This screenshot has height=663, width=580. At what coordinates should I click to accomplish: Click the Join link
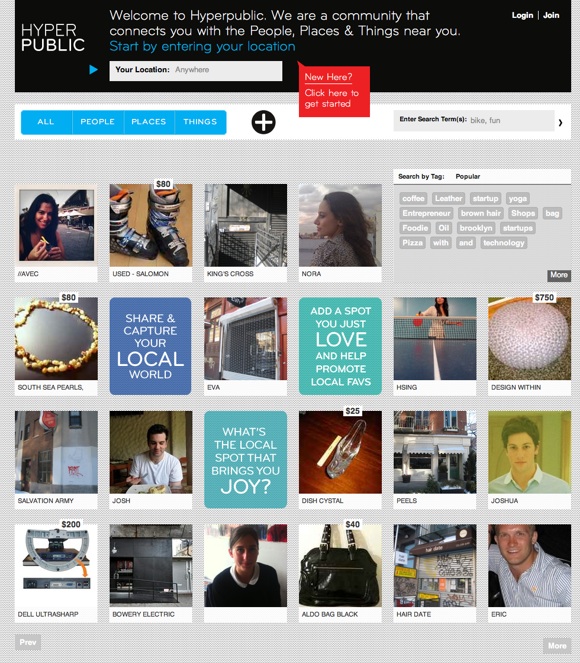pos(551,15)
